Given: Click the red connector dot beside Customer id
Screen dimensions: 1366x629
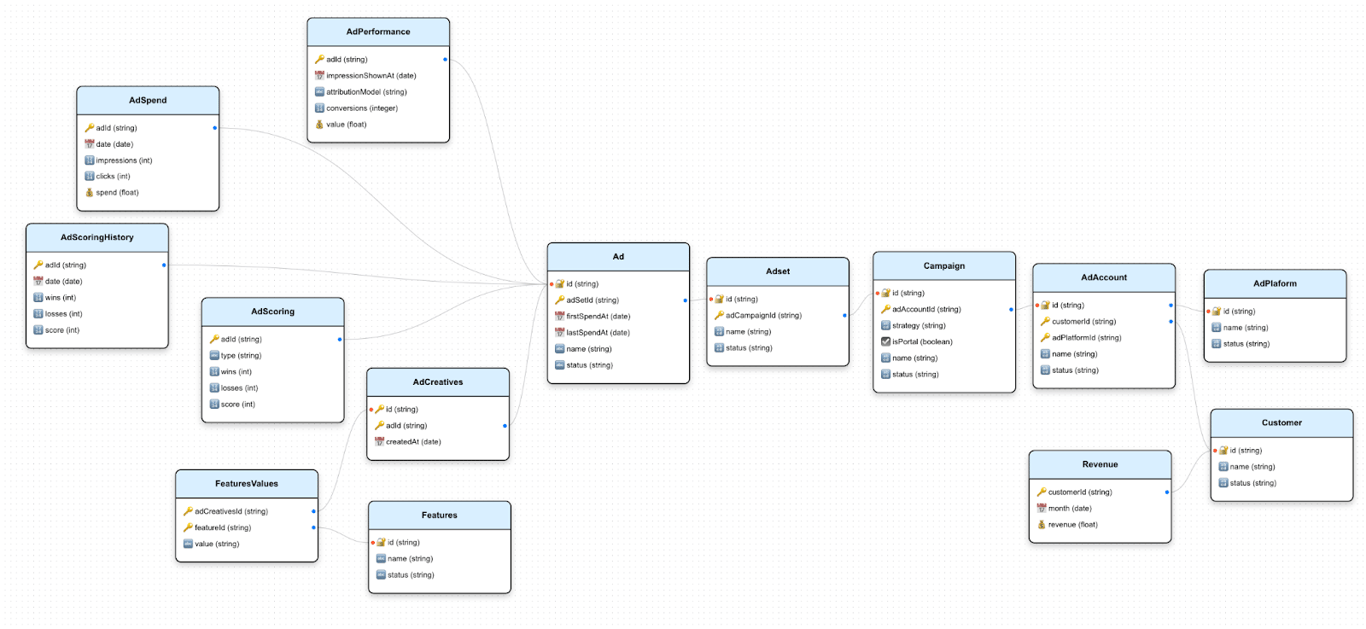Looking at the screenshot, I should pos(1214,450).
